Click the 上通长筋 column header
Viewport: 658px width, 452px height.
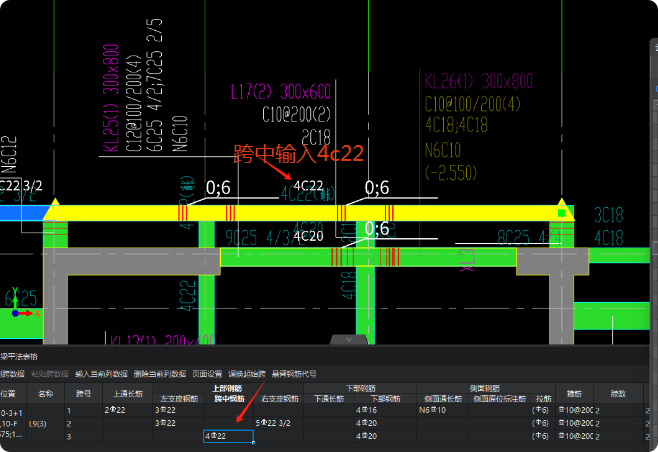coord(128,394)
